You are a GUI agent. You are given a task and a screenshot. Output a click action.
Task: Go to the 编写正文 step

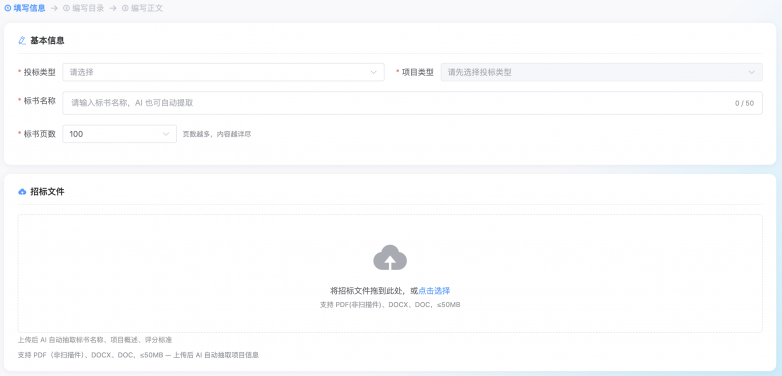pos(147,8)
